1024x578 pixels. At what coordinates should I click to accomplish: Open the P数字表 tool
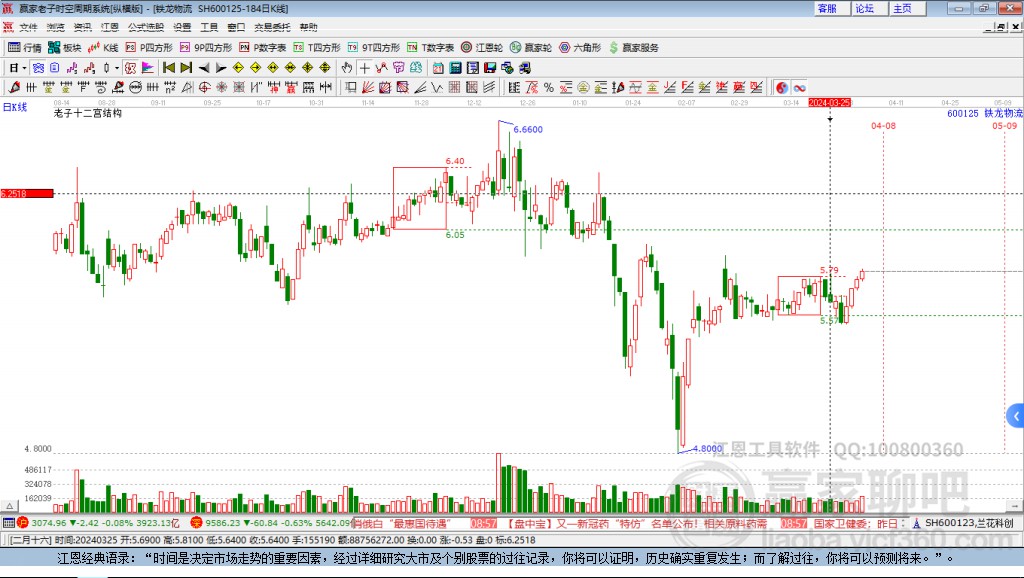coord(263,47)
